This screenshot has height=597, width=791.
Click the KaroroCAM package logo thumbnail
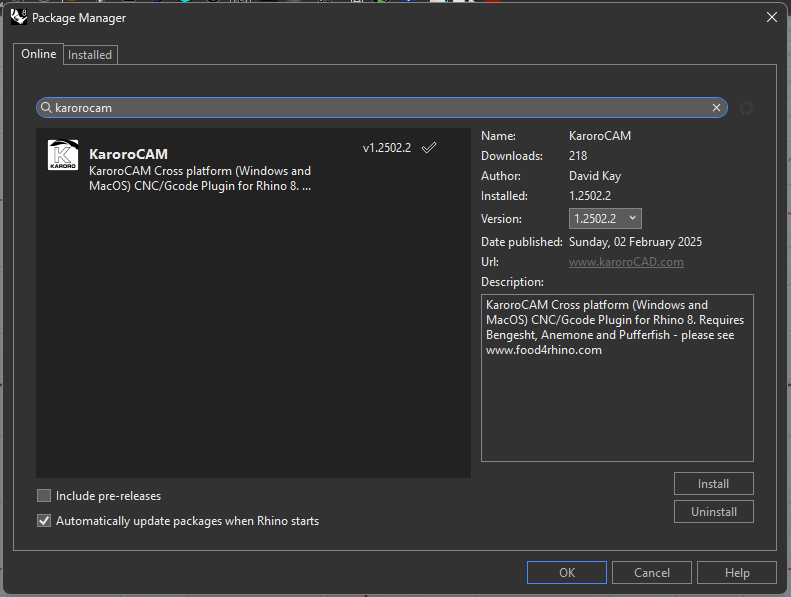point(63,155)
